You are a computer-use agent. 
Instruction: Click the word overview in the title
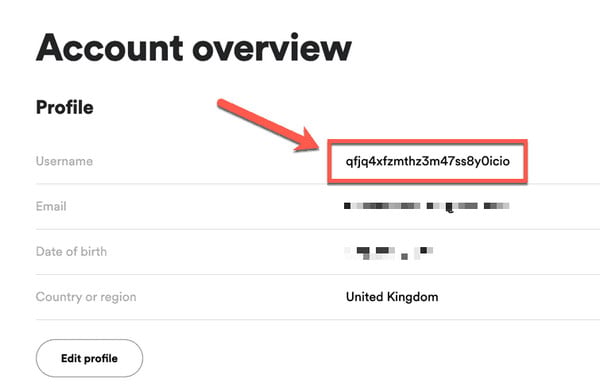(272, 48)
